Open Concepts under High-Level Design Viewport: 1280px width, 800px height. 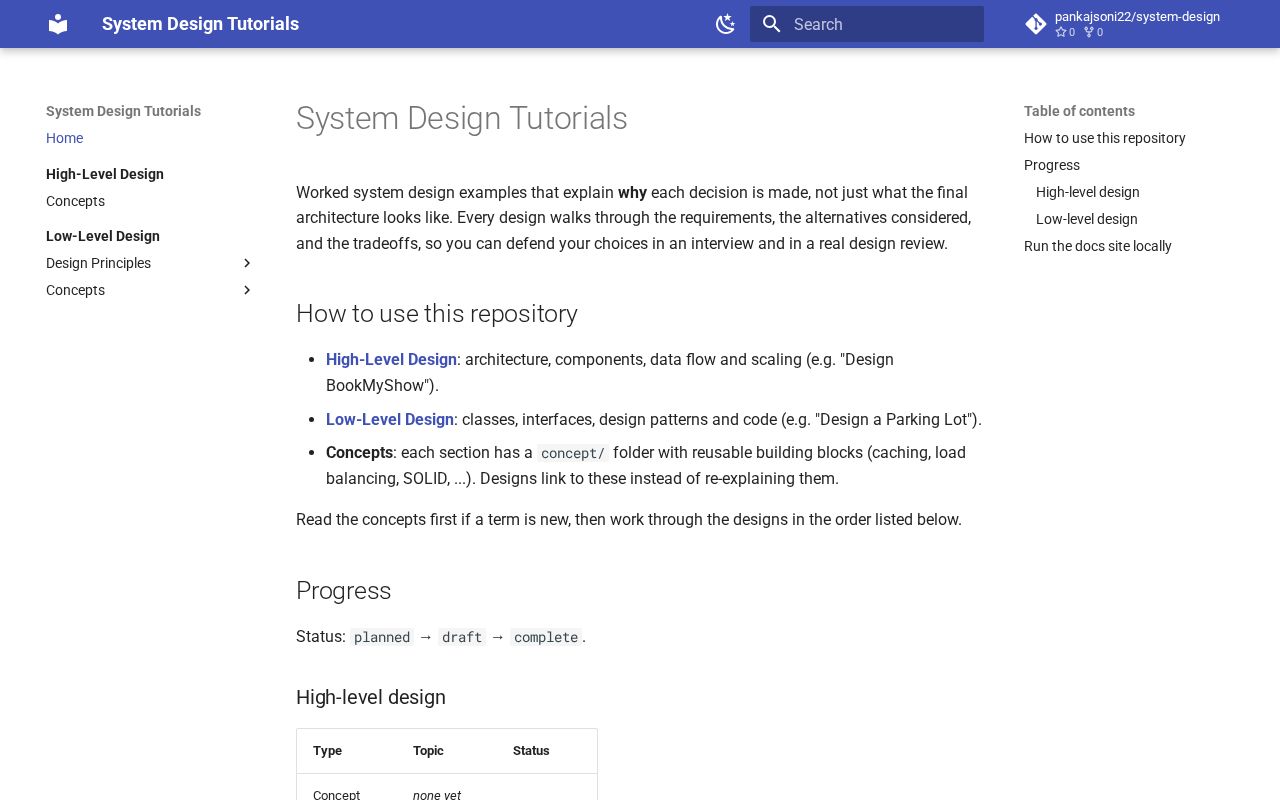pos(75,201)
